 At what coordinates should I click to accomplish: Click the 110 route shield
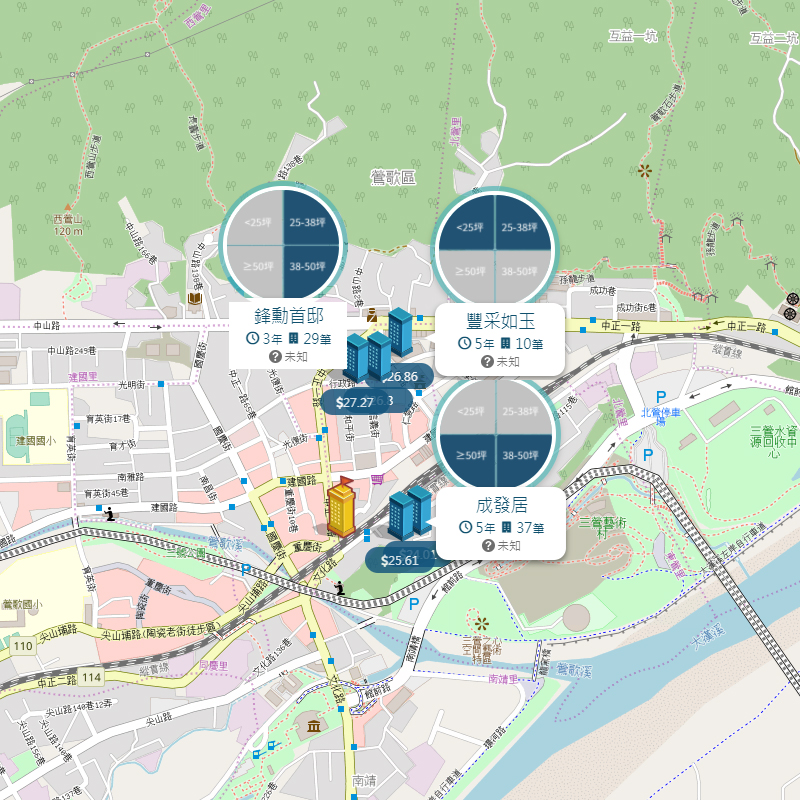click(23, 646)
